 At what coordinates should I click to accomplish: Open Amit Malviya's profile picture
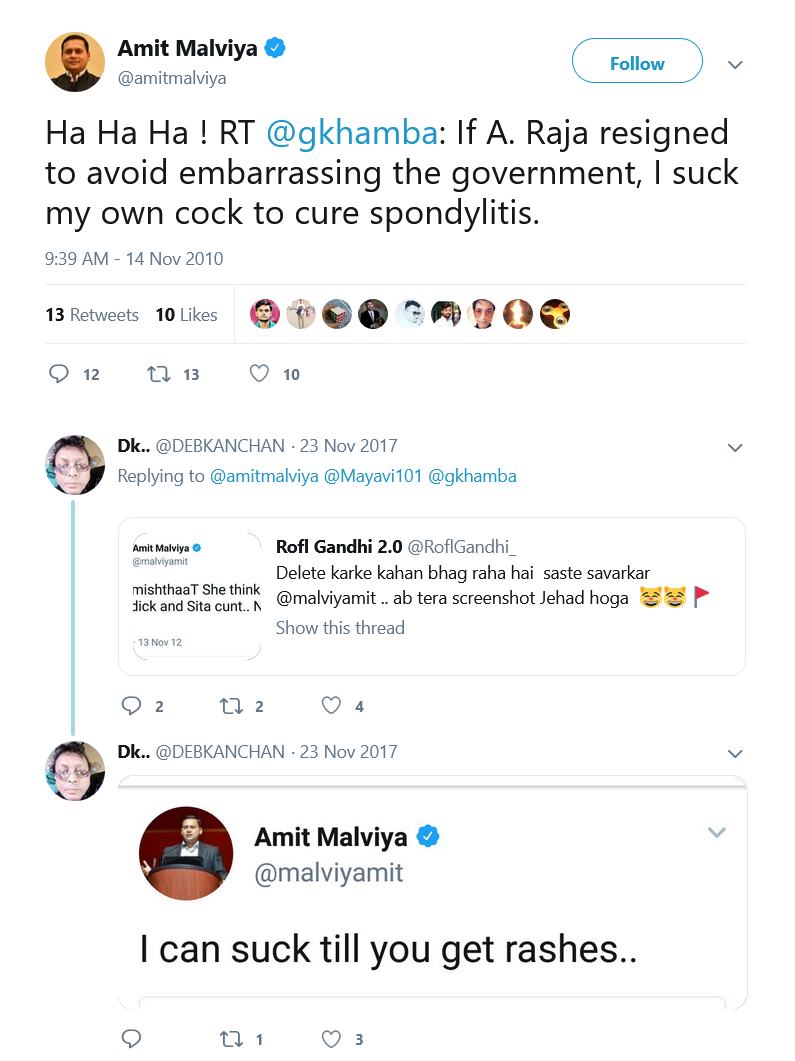75,62
